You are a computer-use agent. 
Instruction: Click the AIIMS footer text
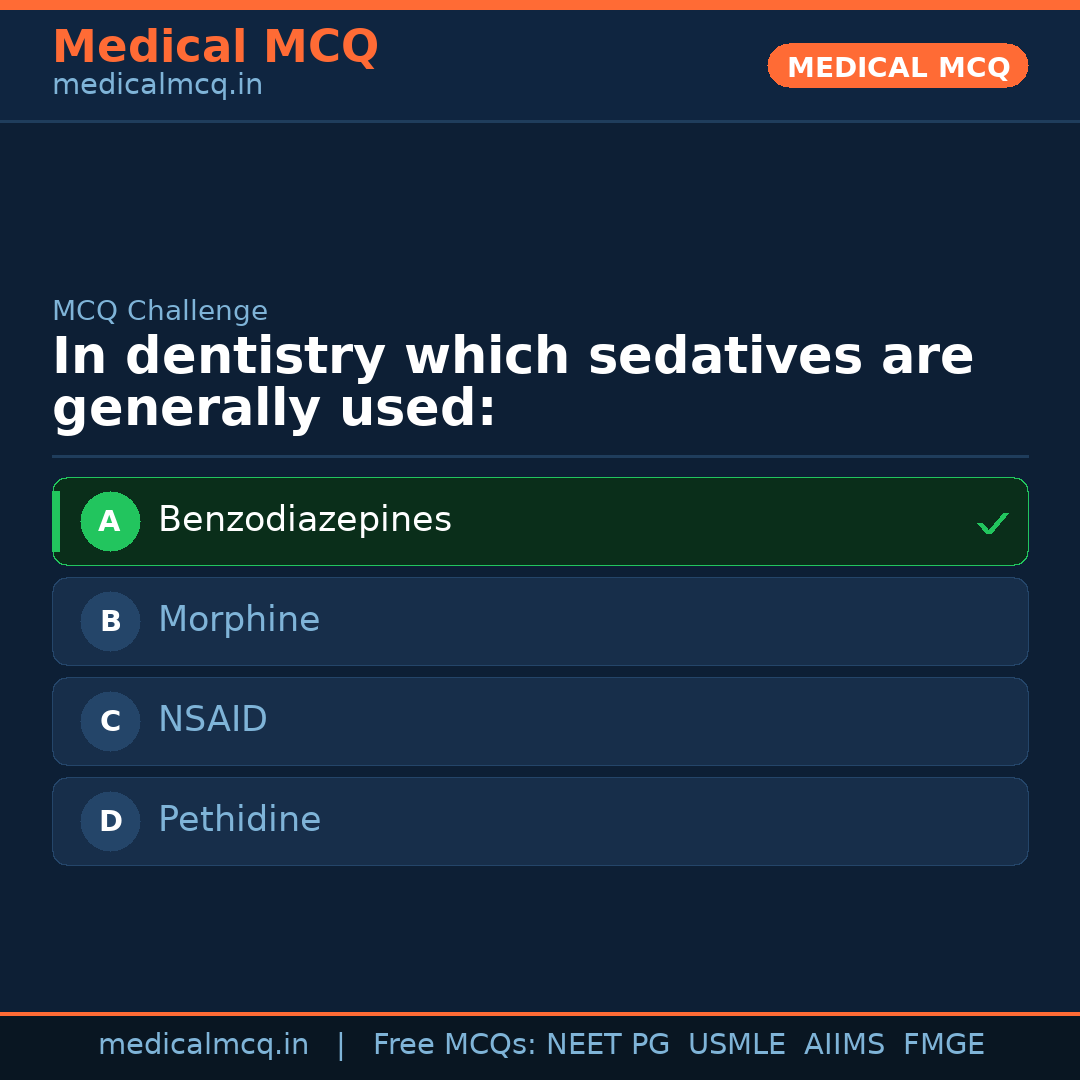click(844, 1045)
